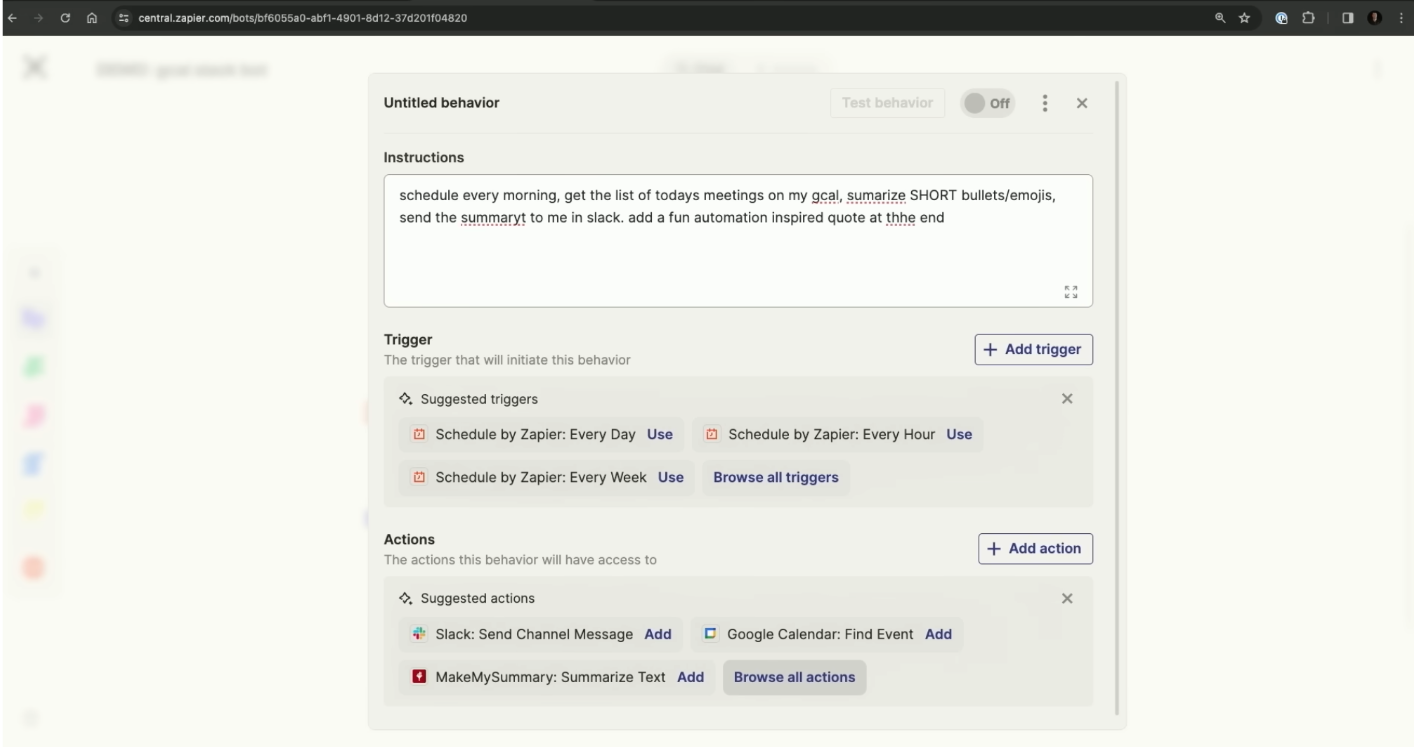Click the Test behavior button
Image resolution: width=1414 pixels, height=747 pixels.
887,103
